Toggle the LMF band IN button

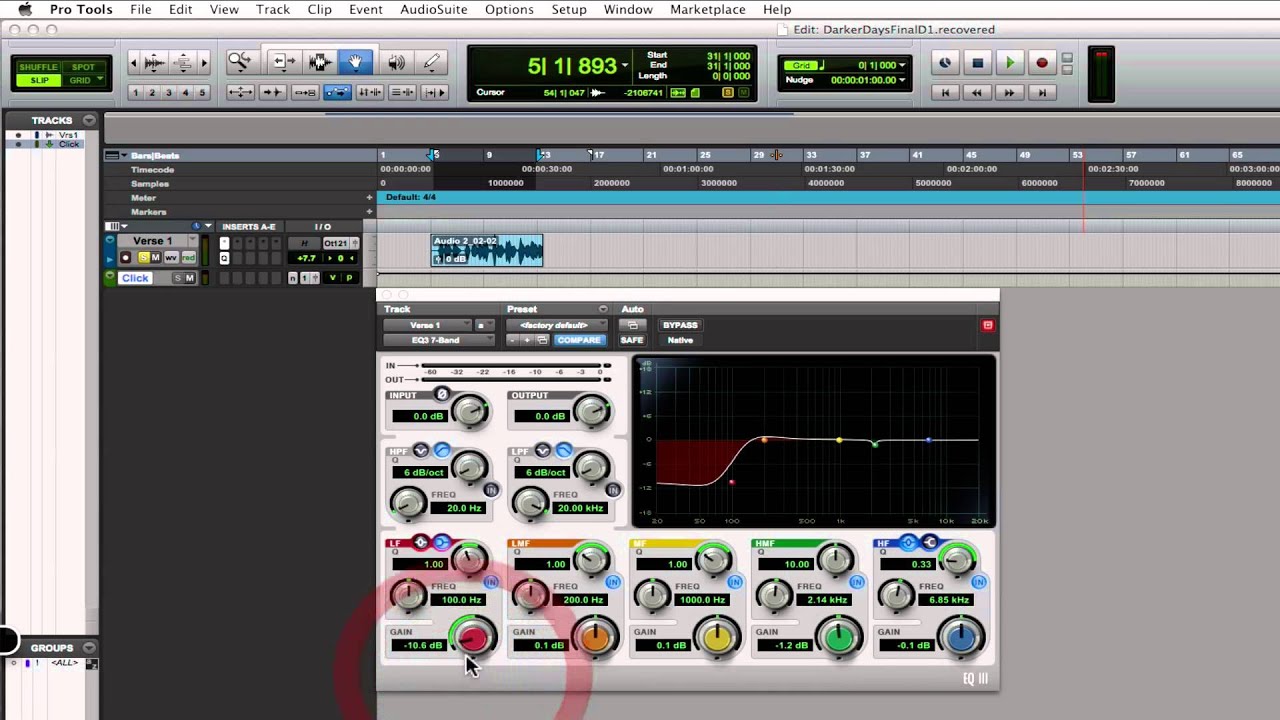(x=613, y=582)
